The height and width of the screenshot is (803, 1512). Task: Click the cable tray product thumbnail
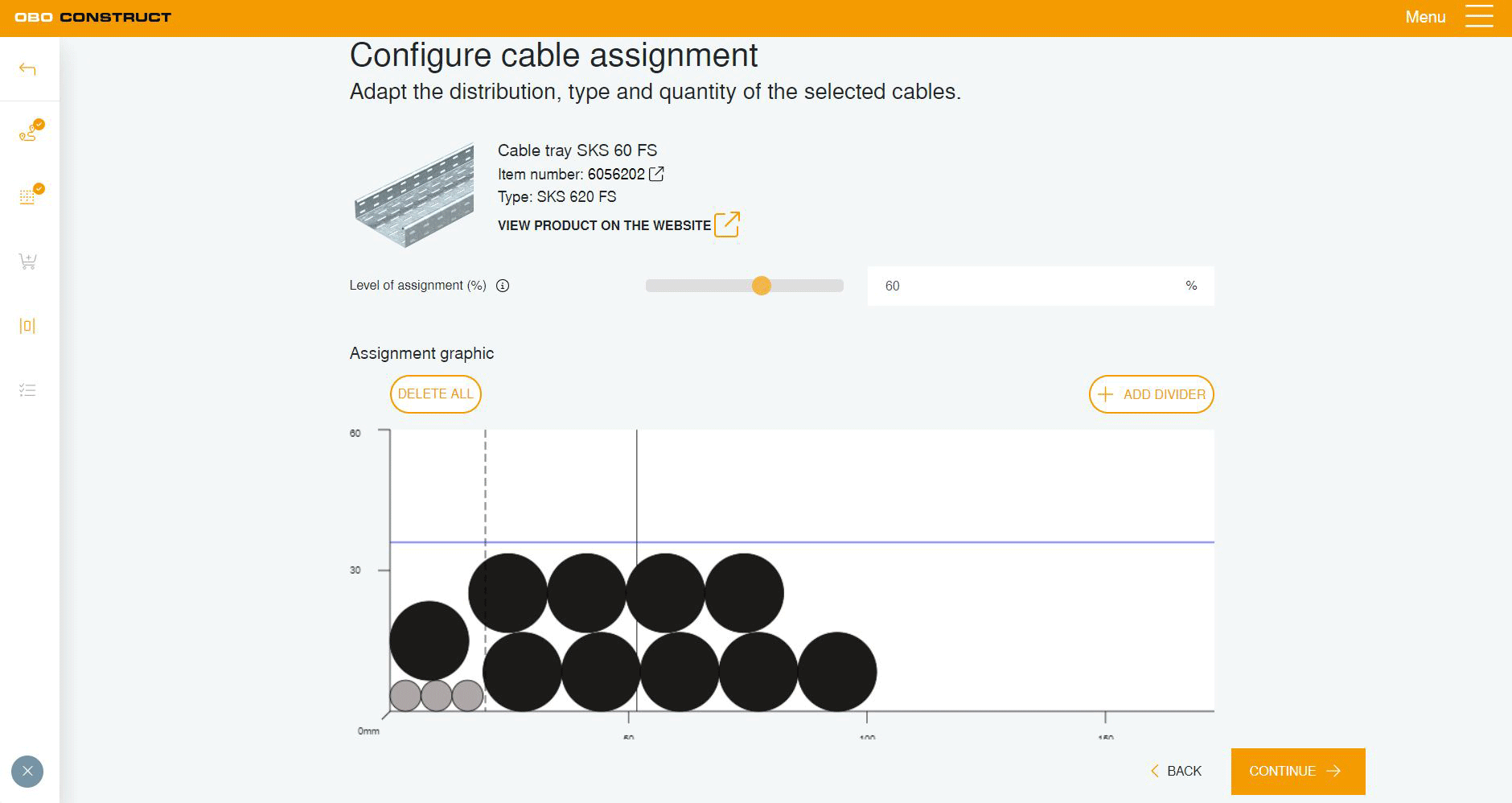[414, 196]
